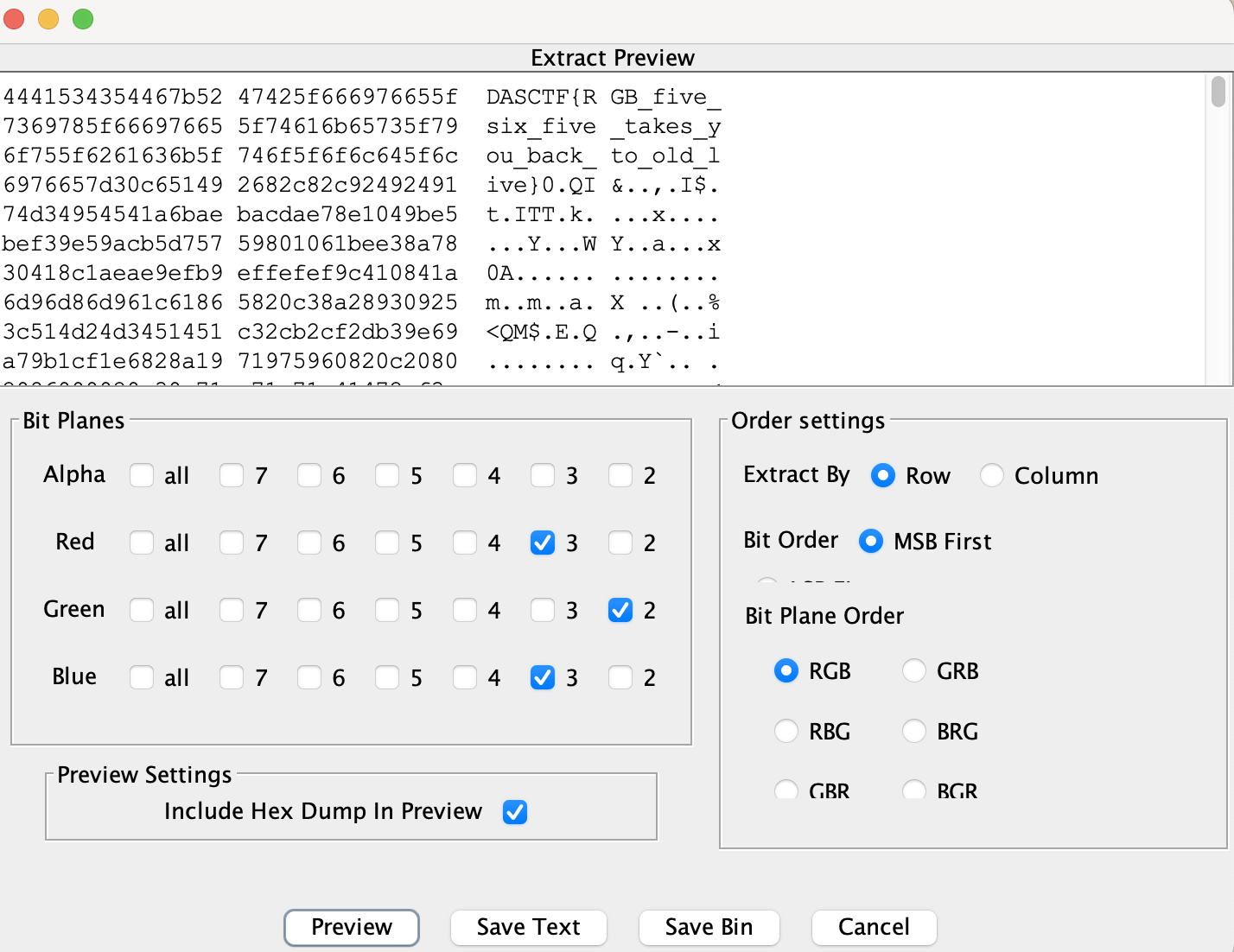The width and height of the screenshot is (1234, 952).
Task: Enable Green bit plane 7
Action: [232, 610]
